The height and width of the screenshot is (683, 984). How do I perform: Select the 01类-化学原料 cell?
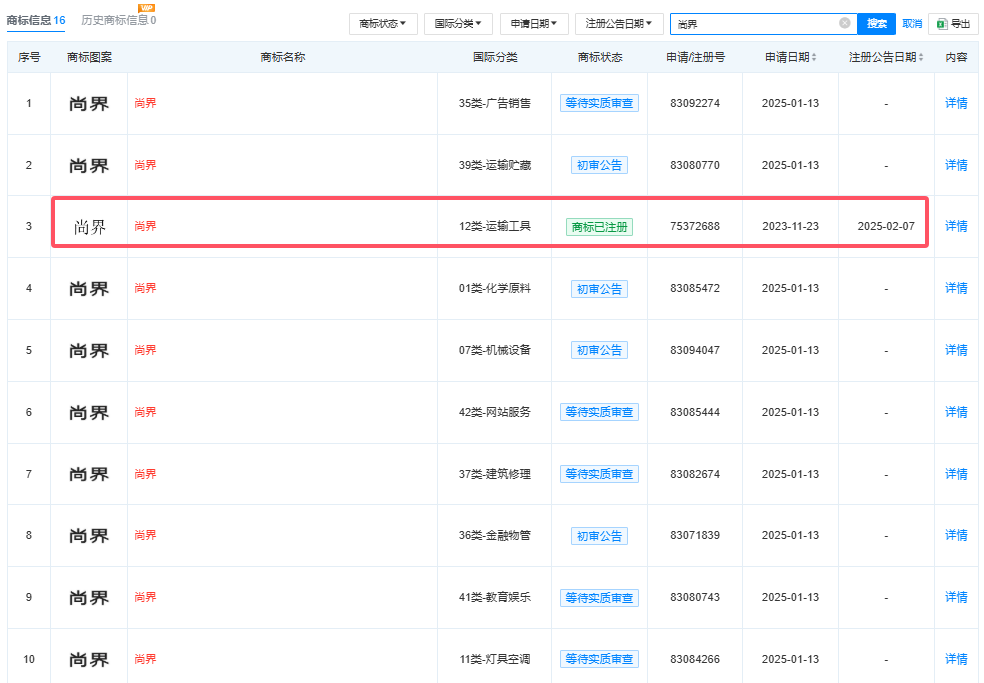[495, 288]
